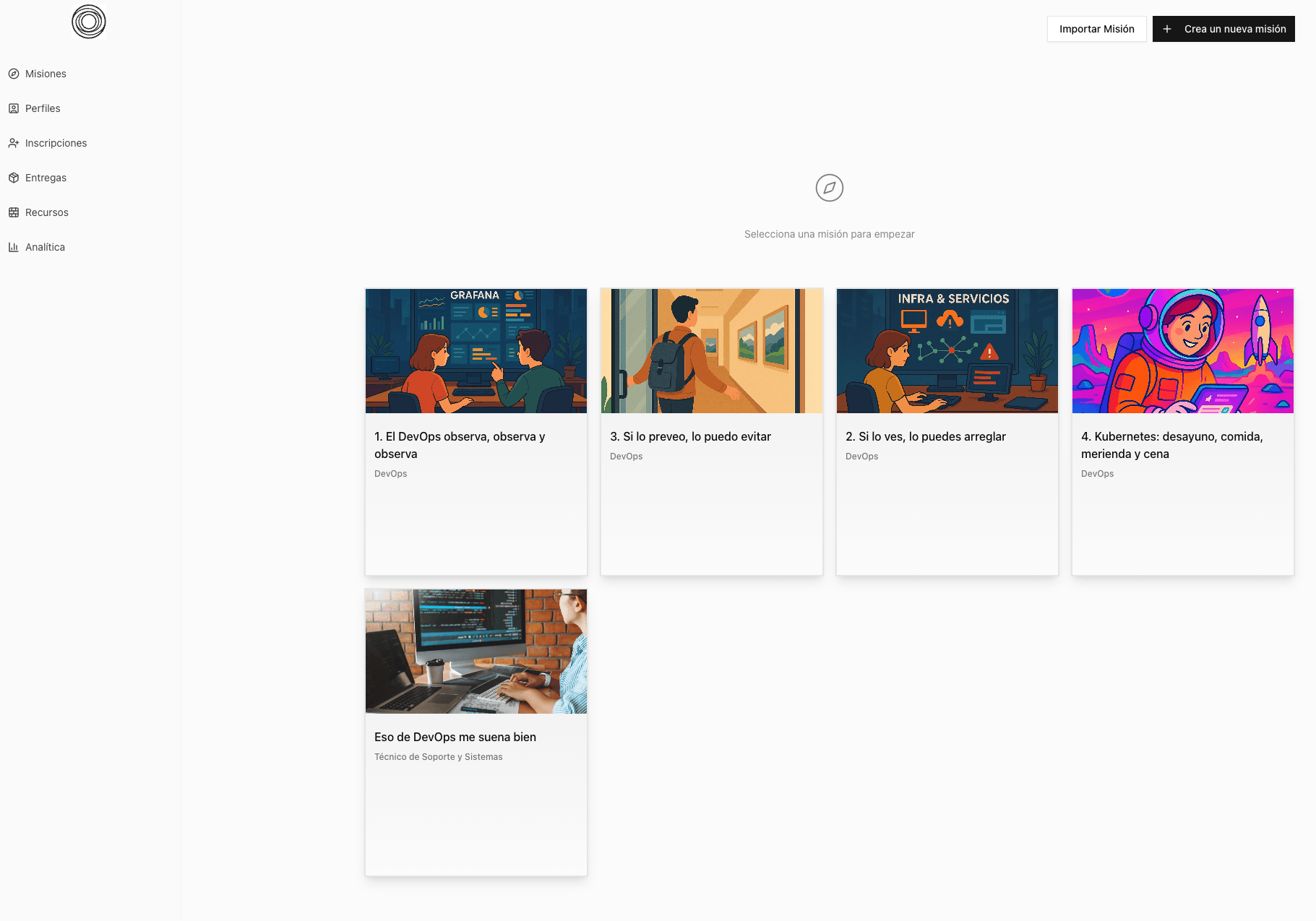Click the Entregas package icon
1316x921 pixels.
(x=14, y=178)
